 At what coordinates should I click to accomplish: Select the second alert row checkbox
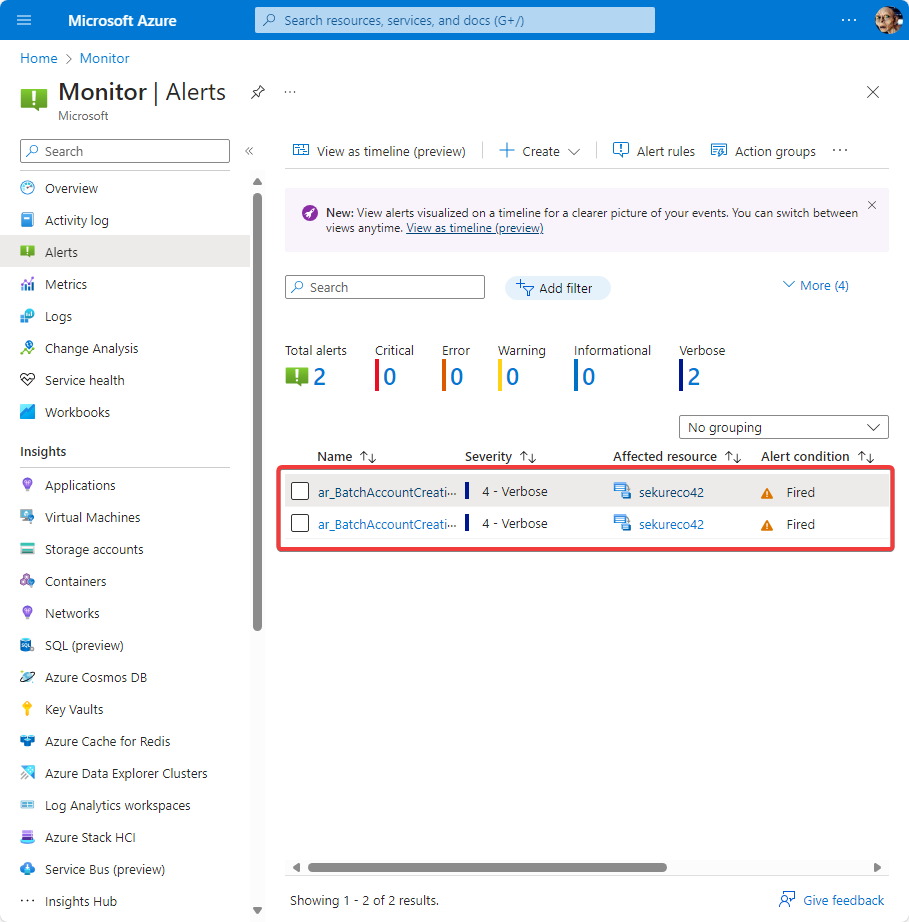(300, 524)
